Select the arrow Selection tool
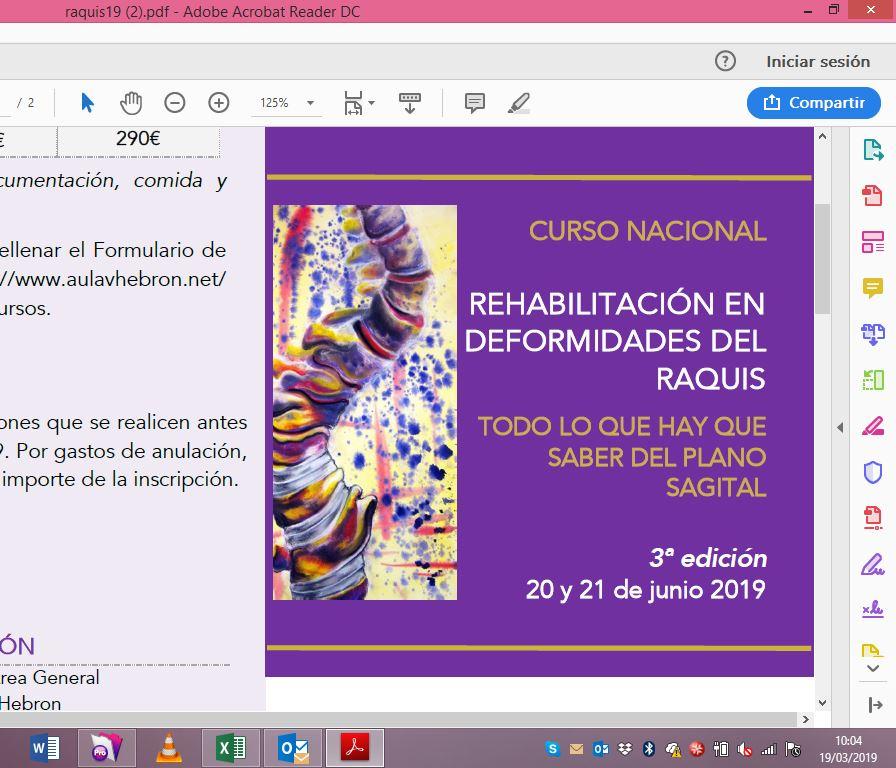Viewport: 896px width, 768px height. tap(87, 103)
